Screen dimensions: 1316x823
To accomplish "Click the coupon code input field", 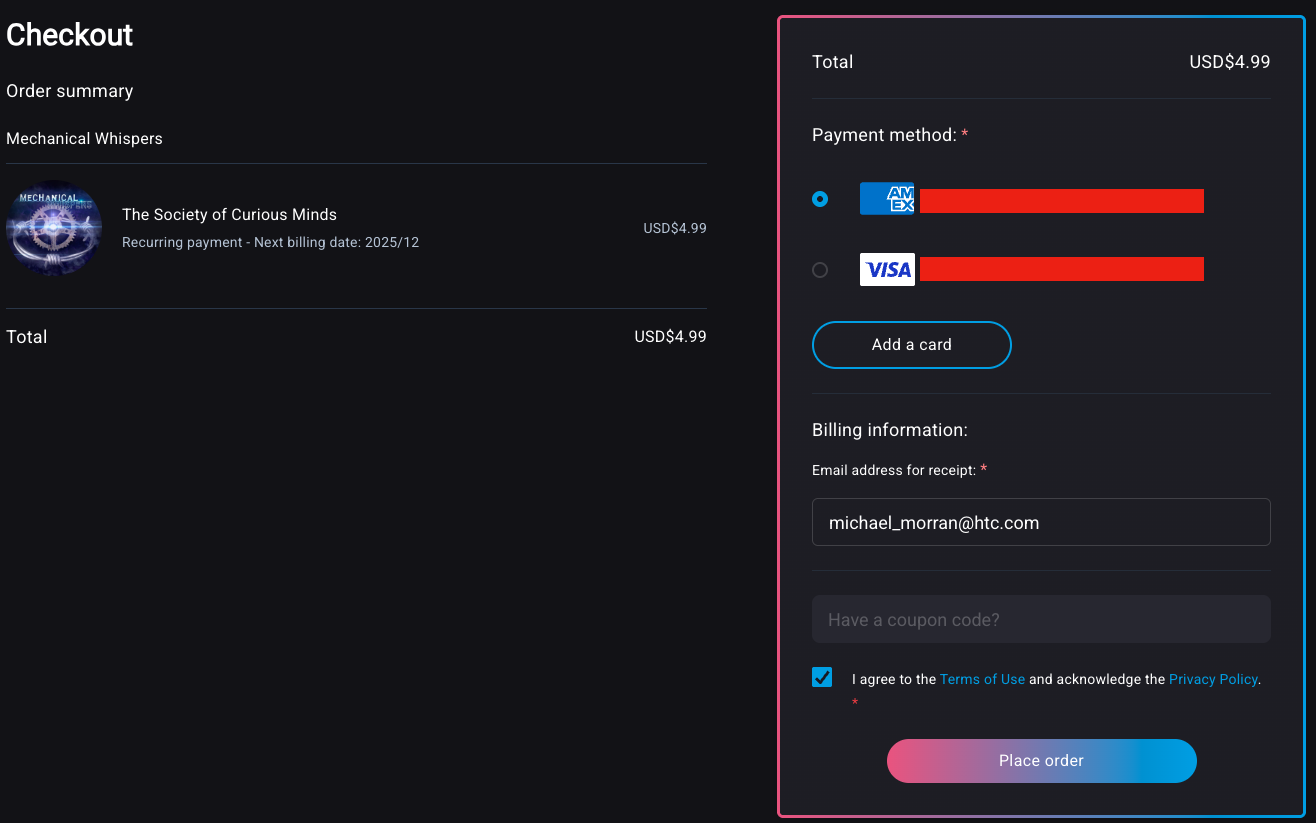I will point(1041,620).
